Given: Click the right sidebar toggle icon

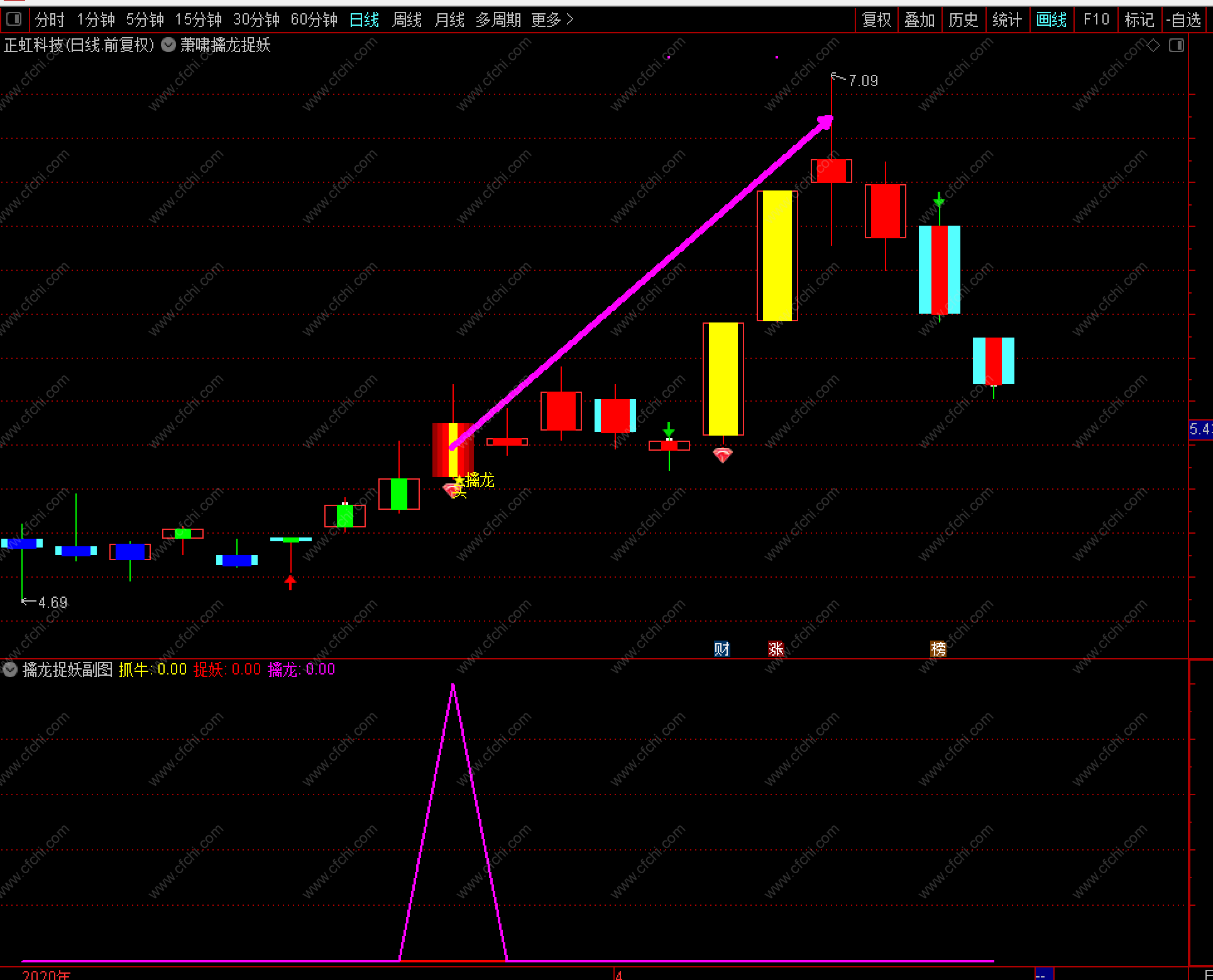Looking at the screenshot, I should pyautogui.click(x=1176, y=45).
